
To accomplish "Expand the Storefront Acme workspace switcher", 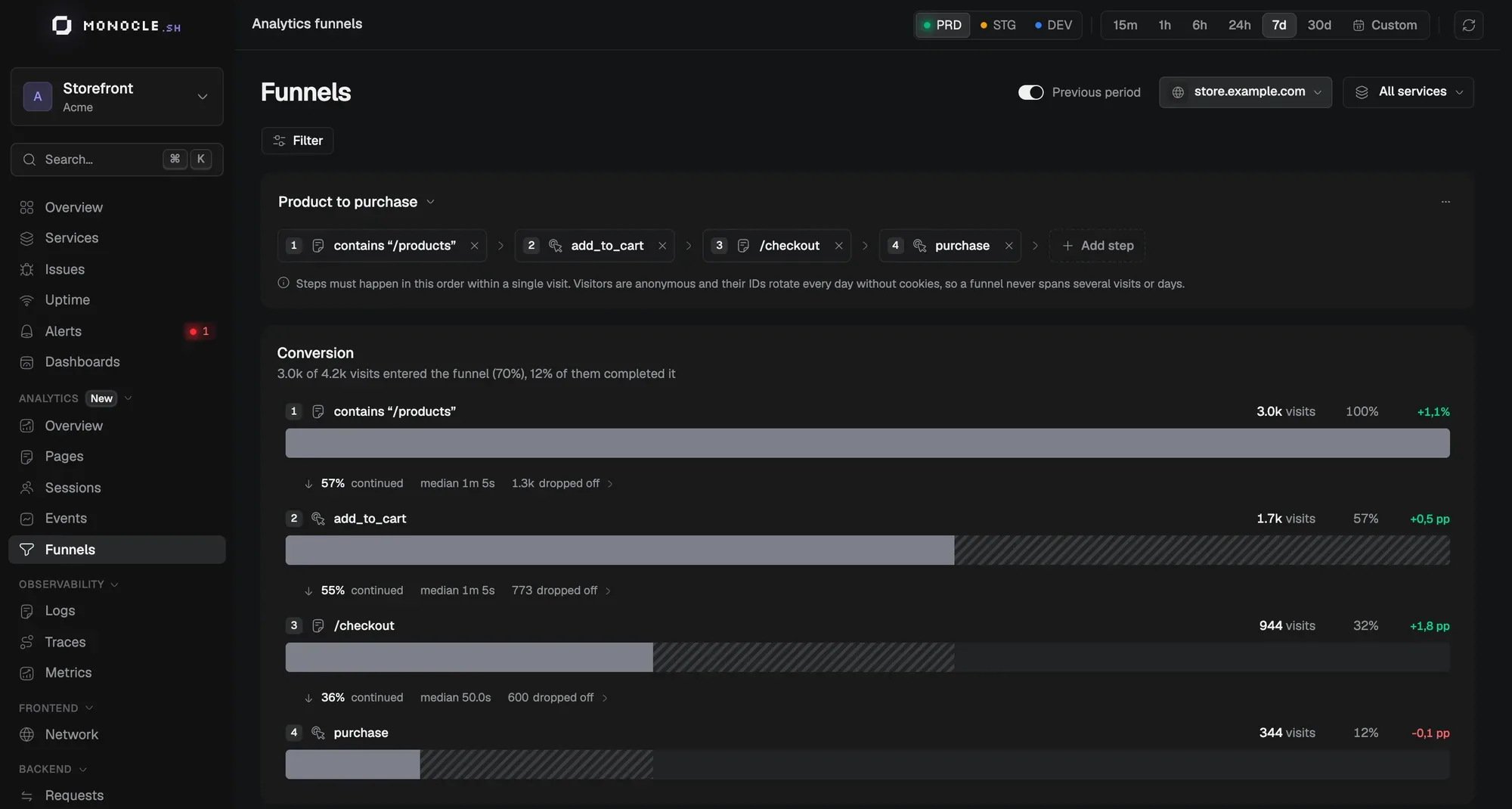I will pyautogui.click(x=117, y=97).
